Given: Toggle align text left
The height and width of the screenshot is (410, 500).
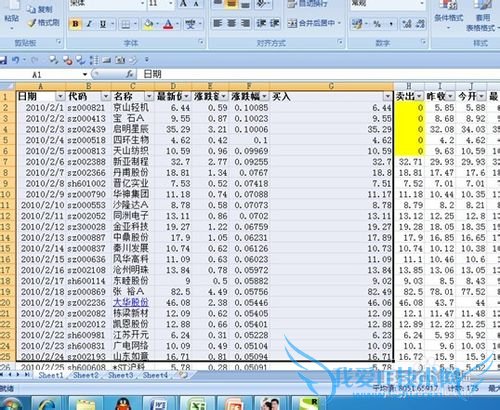Looking at the screenshot, I should click(x=218, y=23).
